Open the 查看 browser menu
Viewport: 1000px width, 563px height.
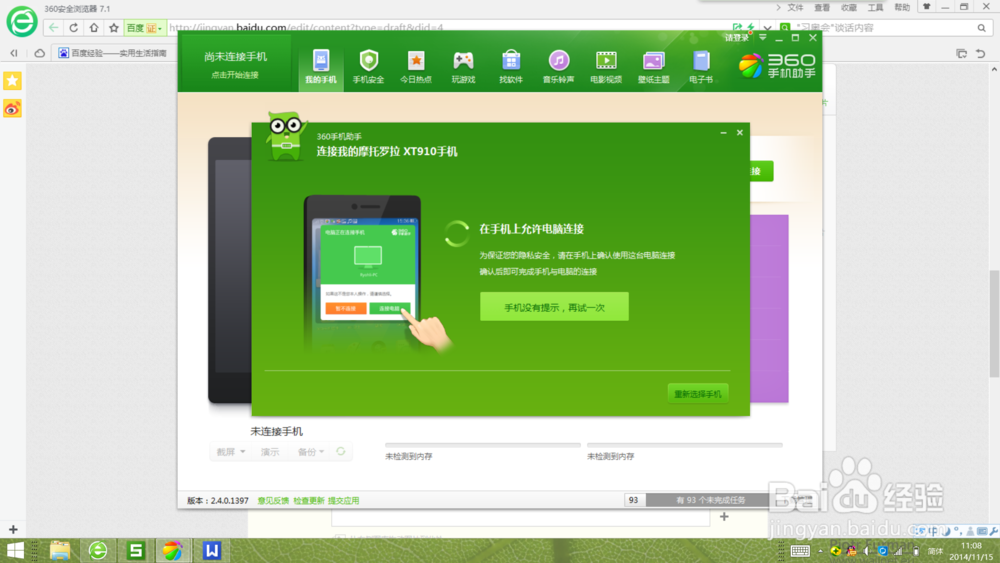click(822, 8)
